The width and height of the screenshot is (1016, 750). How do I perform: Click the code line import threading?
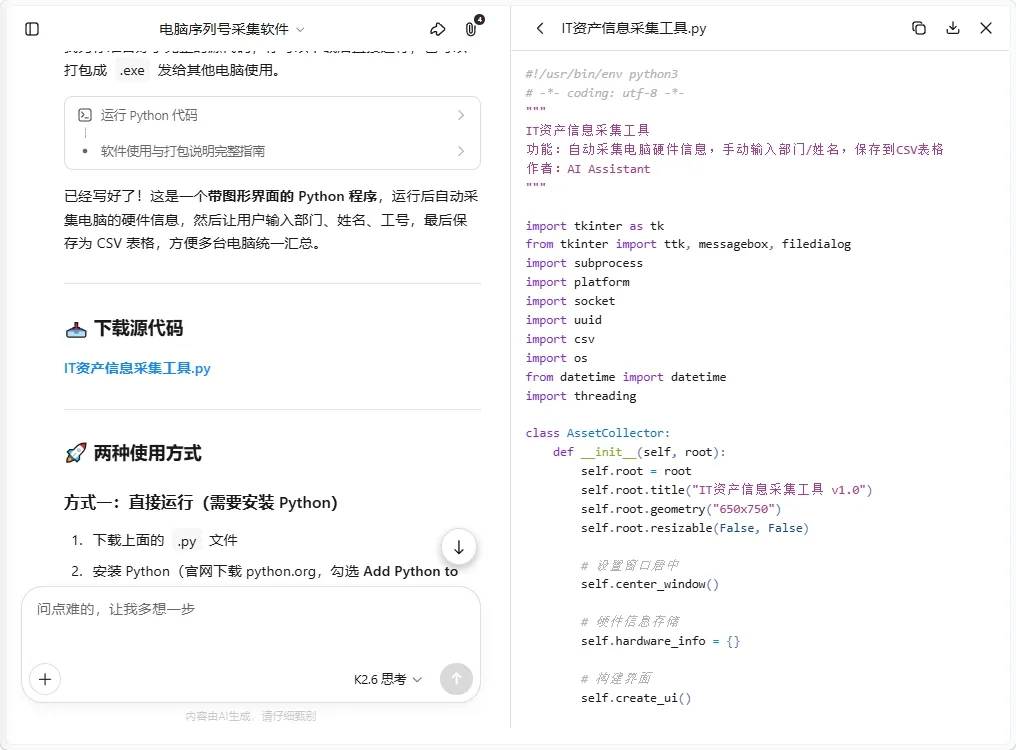coord(581,396)
